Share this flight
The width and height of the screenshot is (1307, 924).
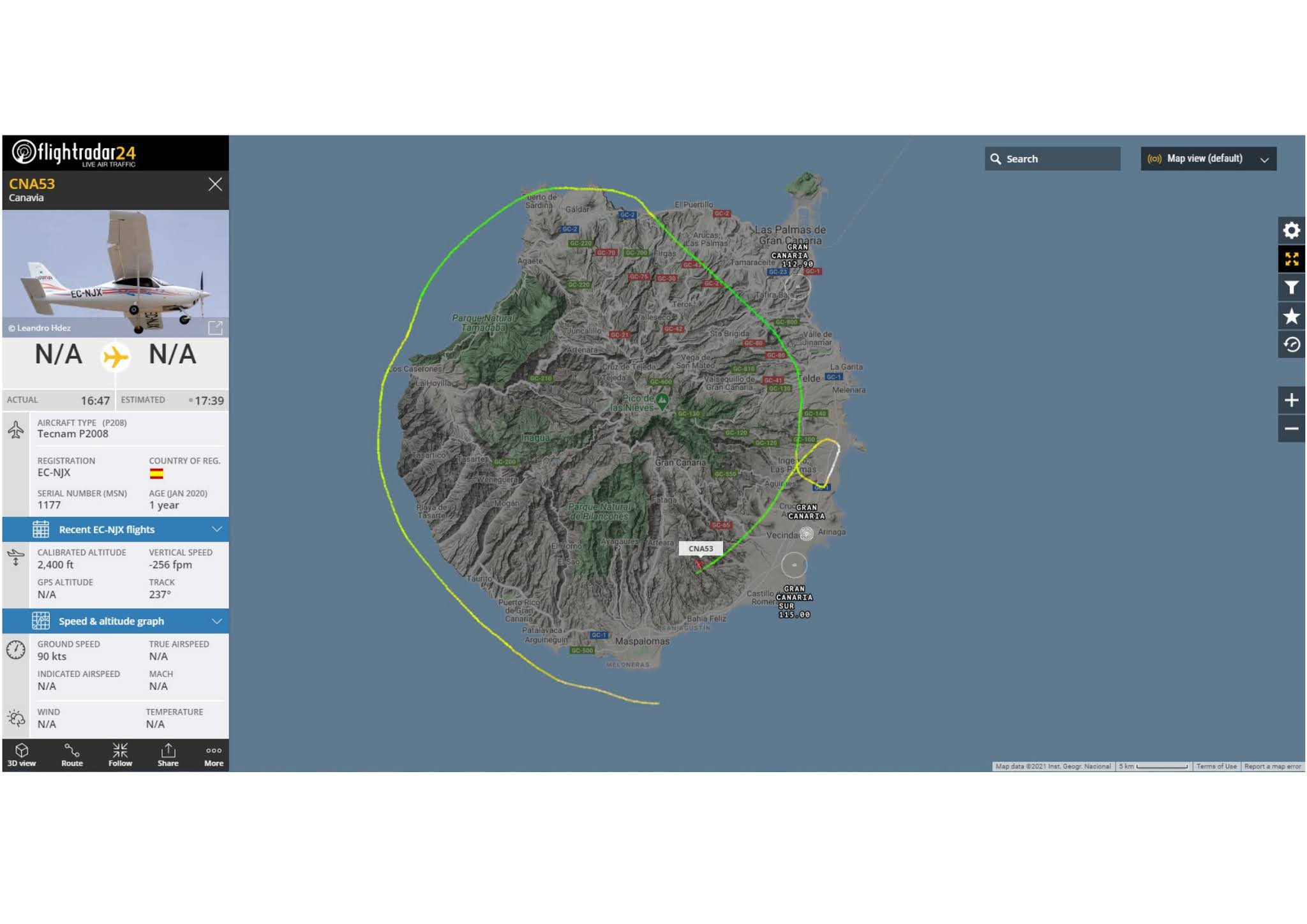(x=168, y=755)
